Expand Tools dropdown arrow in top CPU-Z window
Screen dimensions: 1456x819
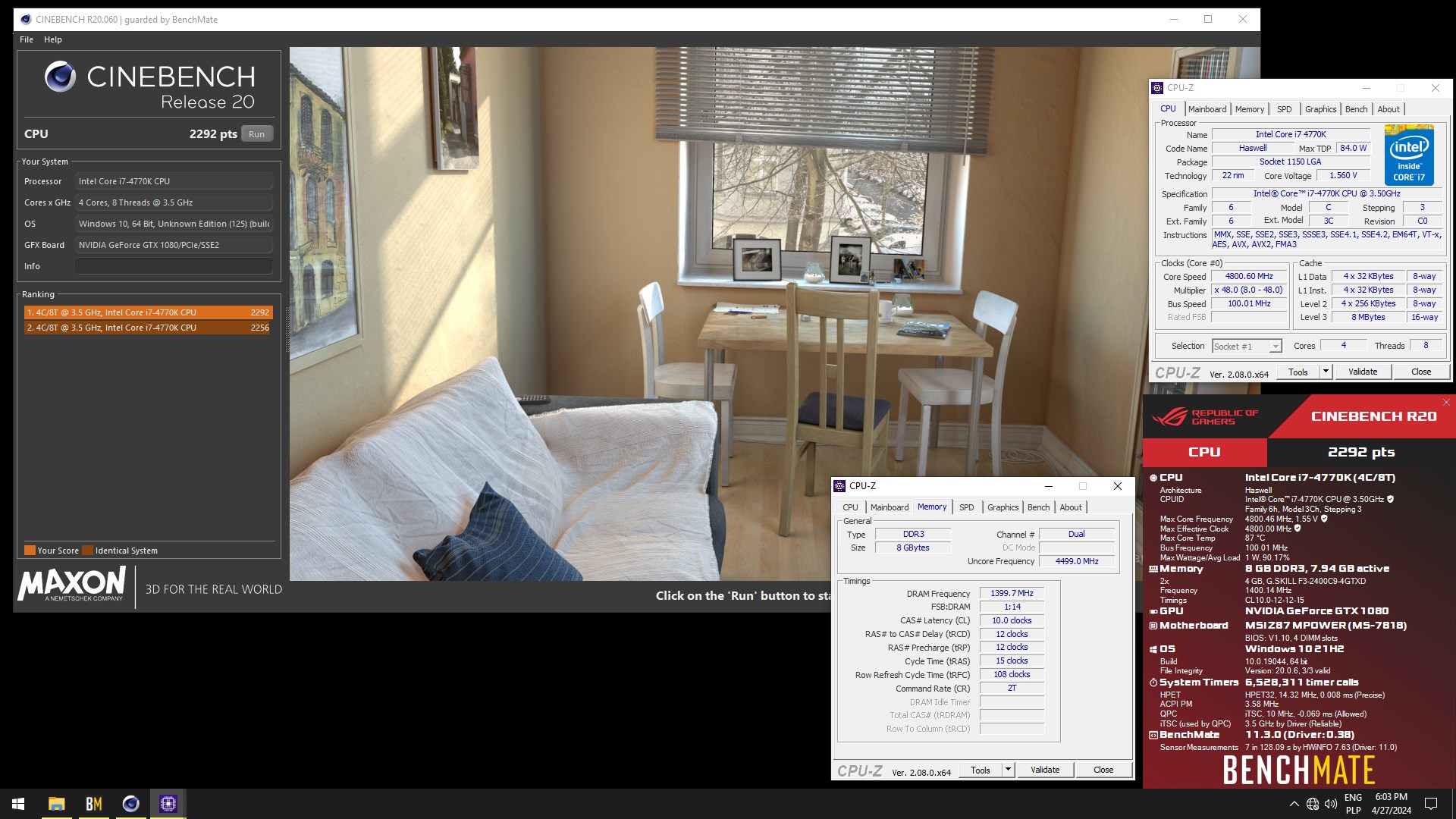[1326, 372]
